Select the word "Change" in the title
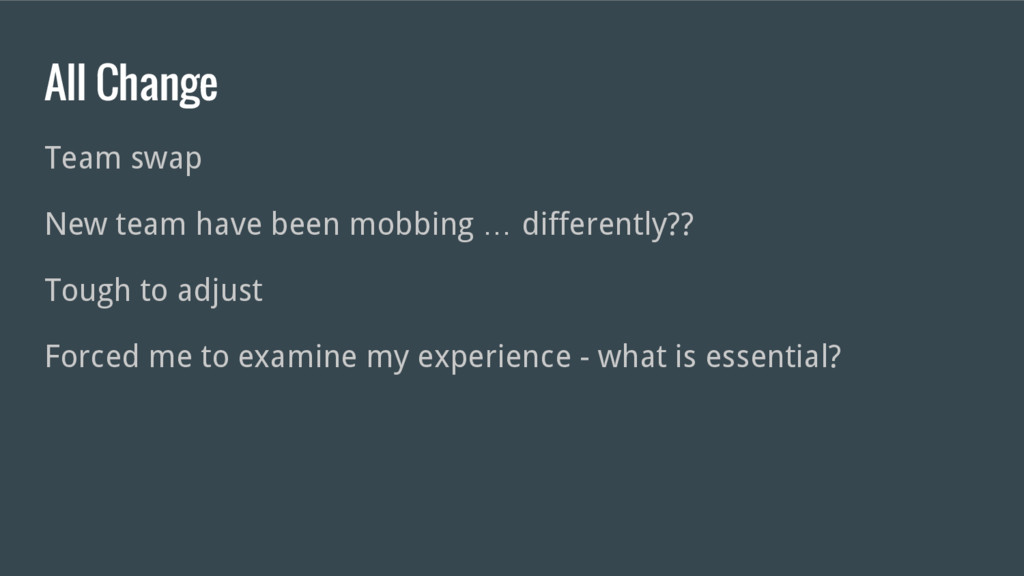 (157, 84)
